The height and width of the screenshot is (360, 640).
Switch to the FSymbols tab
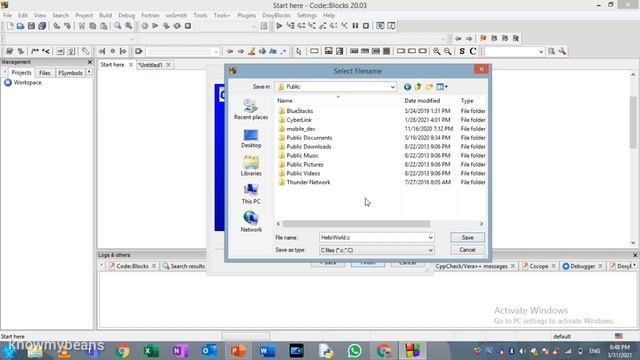70,73
